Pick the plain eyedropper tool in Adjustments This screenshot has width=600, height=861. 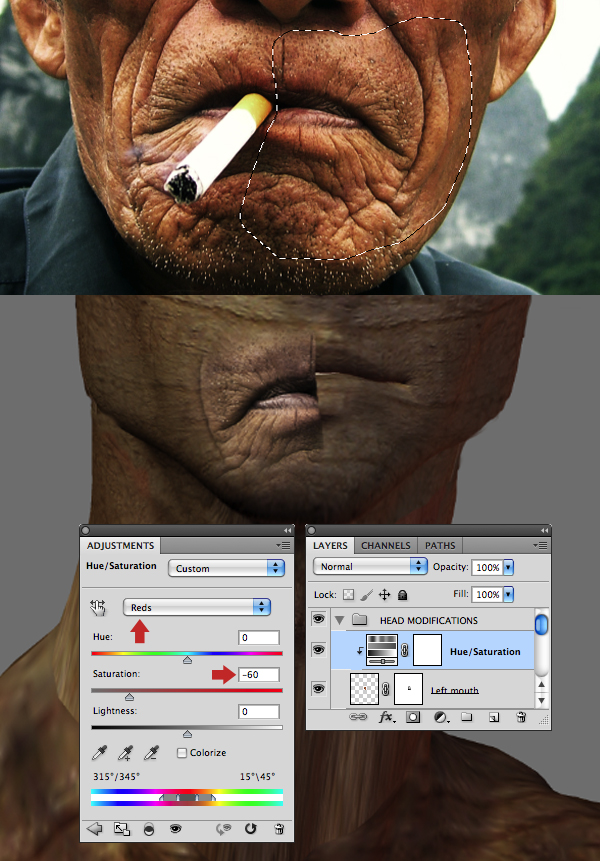point(99,753)
